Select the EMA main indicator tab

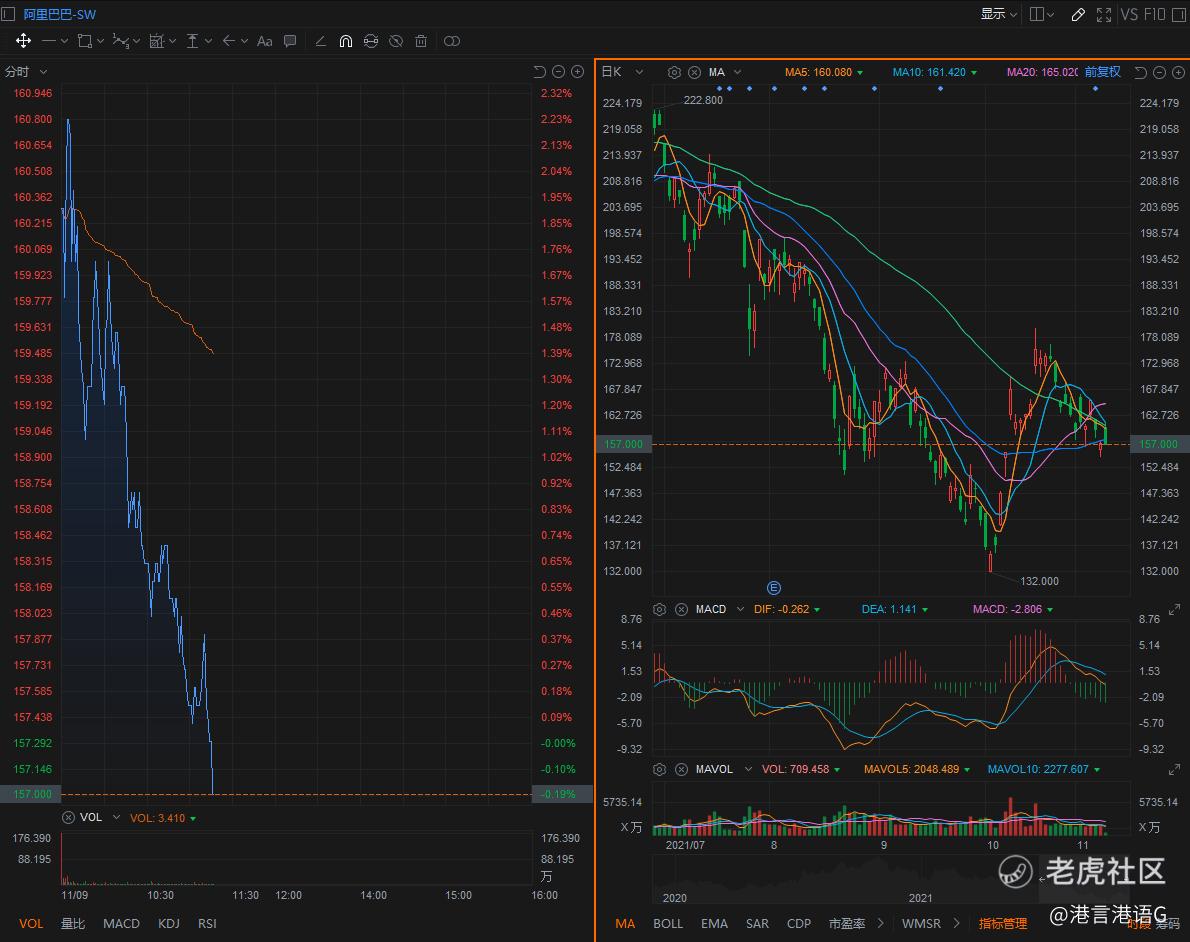pyautogui.click(x=714, y=924)
